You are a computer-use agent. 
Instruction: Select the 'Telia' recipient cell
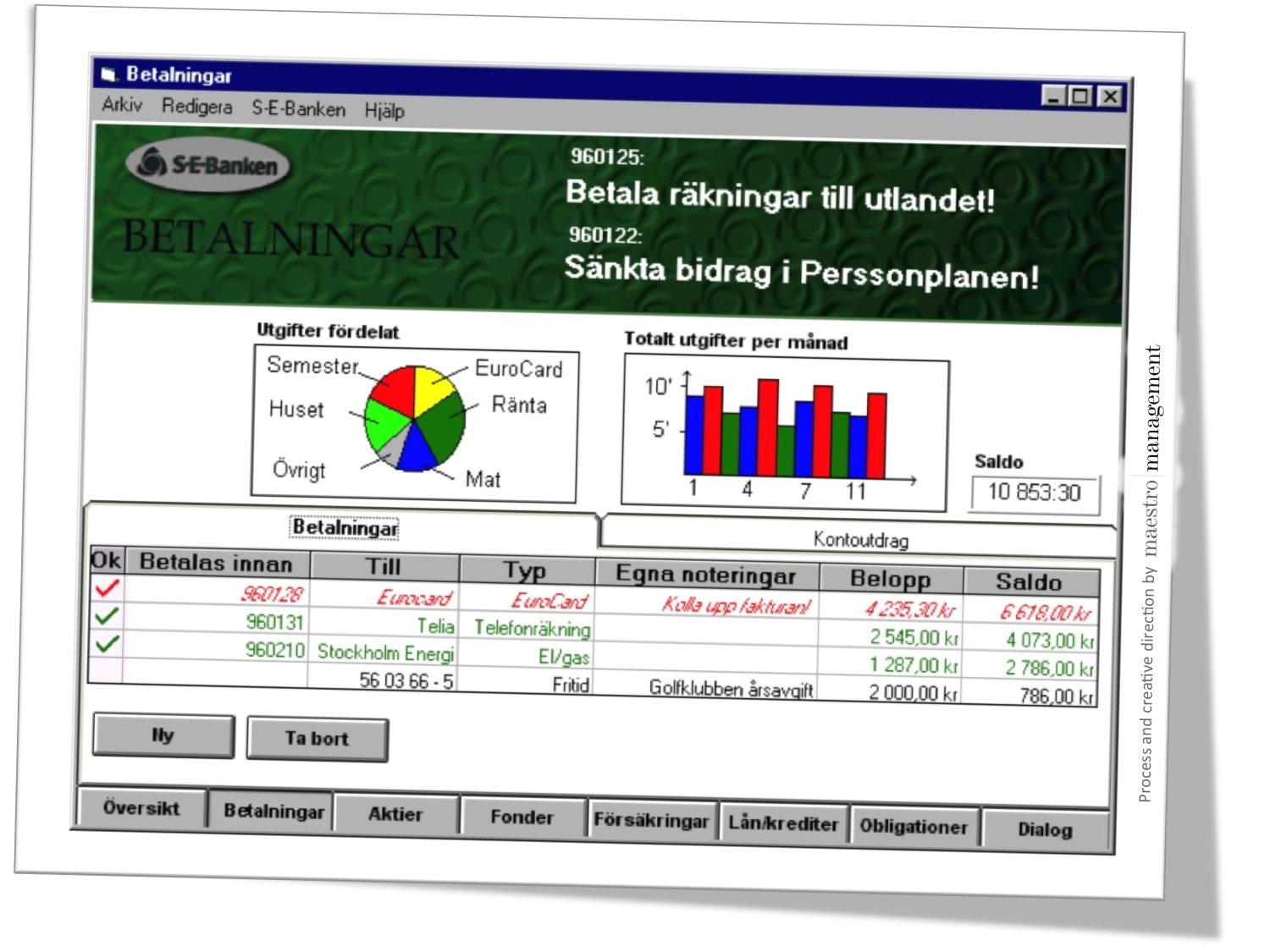[384, 625]
